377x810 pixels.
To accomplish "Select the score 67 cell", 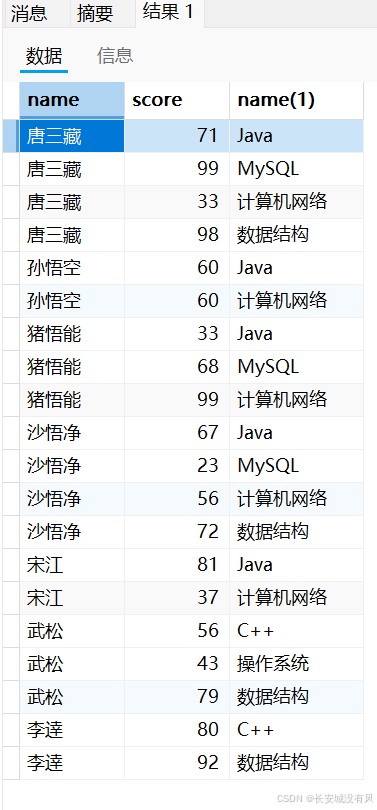I will [x=177, y=433].
